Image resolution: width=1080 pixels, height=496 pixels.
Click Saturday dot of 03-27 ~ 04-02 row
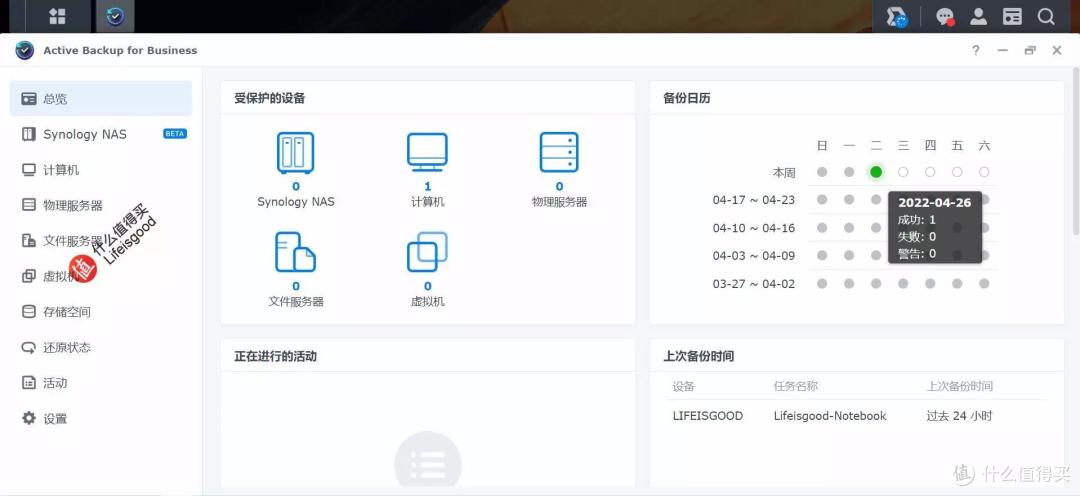(984, 283)
